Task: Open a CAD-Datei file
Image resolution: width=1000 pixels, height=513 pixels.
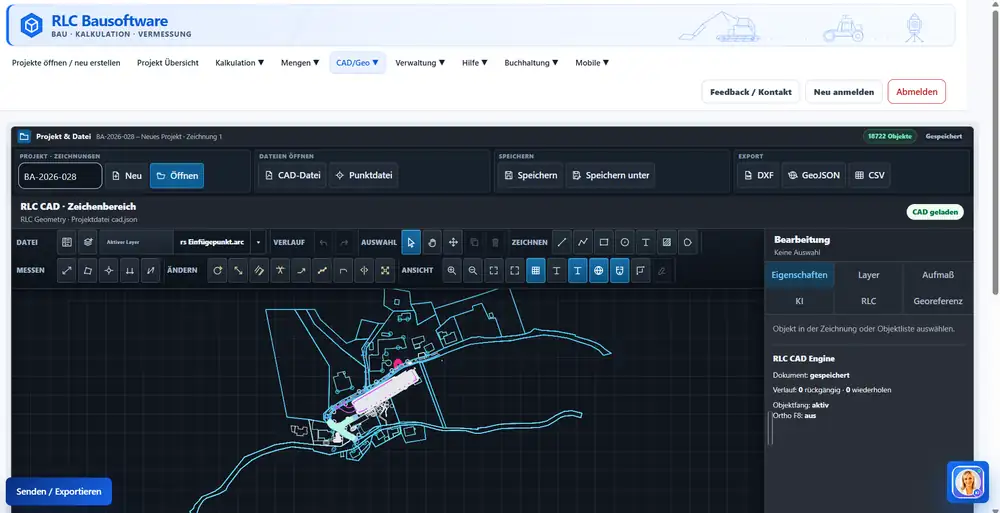Action: [293, 175]
